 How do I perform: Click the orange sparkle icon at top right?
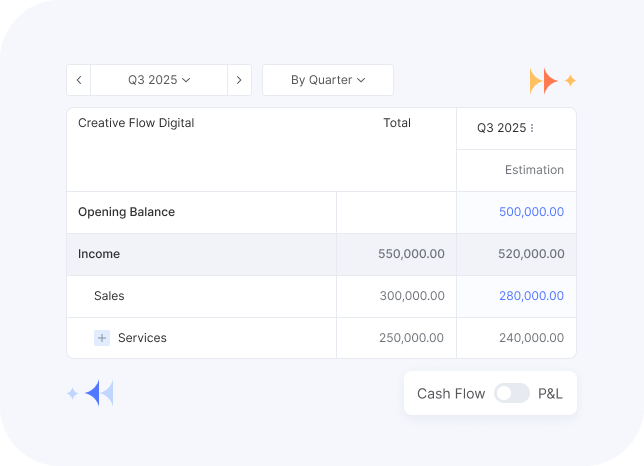coord(552,81)
